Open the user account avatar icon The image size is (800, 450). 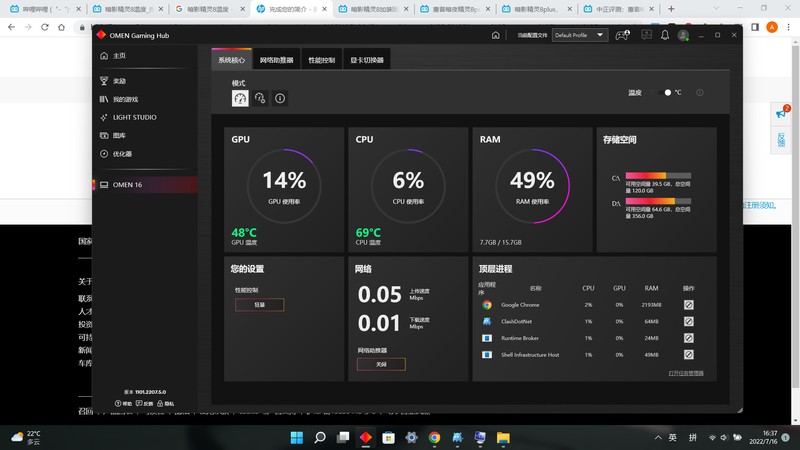[684, 35]
